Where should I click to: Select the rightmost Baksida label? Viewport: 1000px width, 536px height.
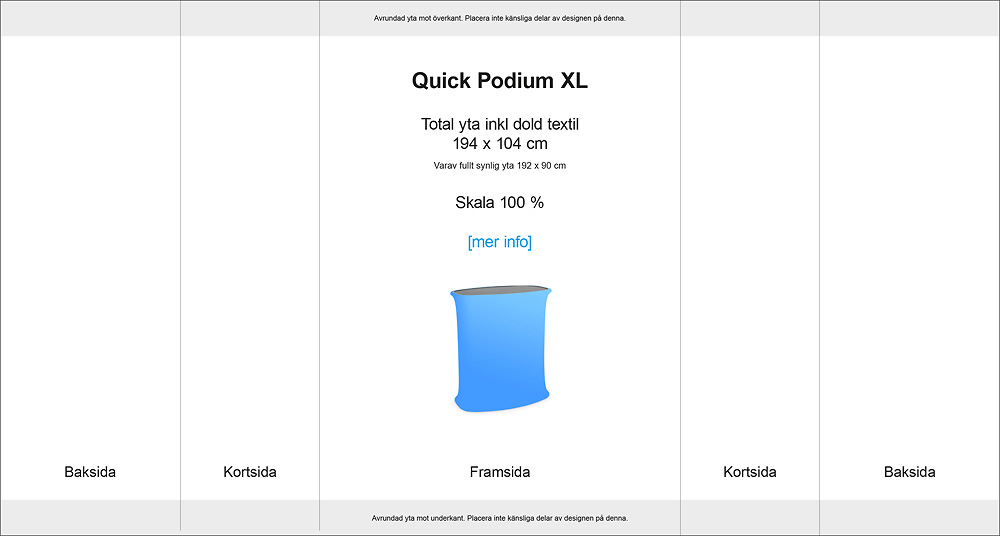909,472
